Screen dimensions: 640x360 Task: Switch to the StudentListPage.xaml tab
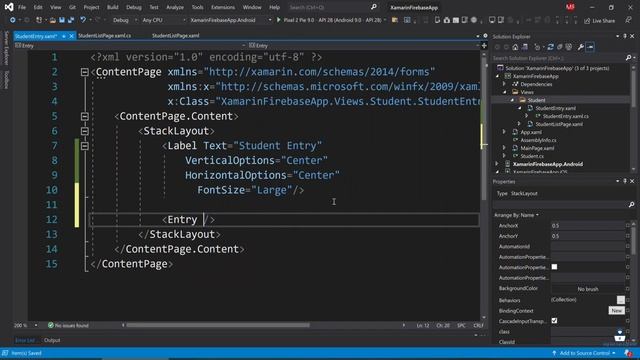click(176, 36)
